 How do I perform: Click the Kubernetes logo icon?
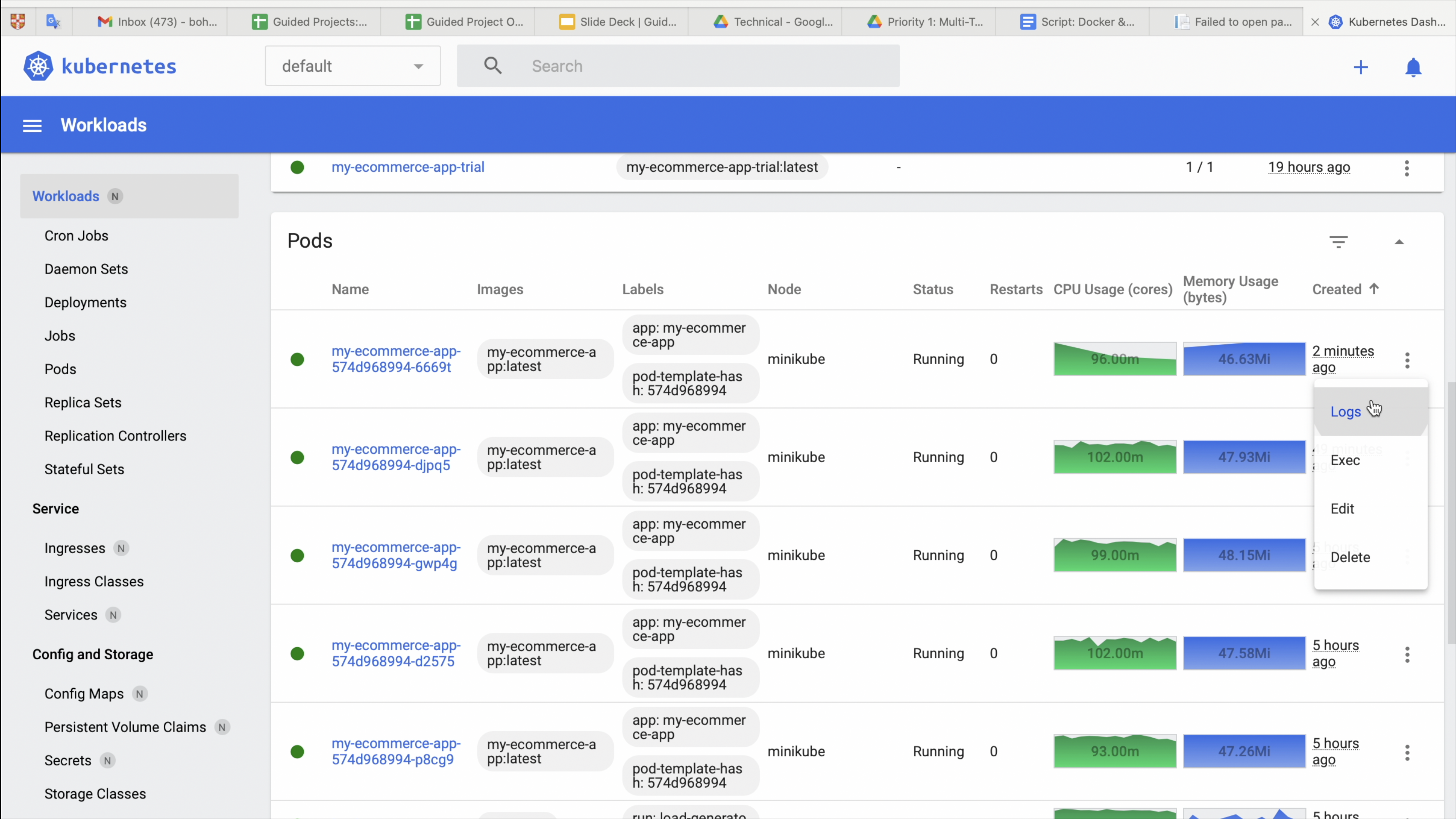point(38,66)
